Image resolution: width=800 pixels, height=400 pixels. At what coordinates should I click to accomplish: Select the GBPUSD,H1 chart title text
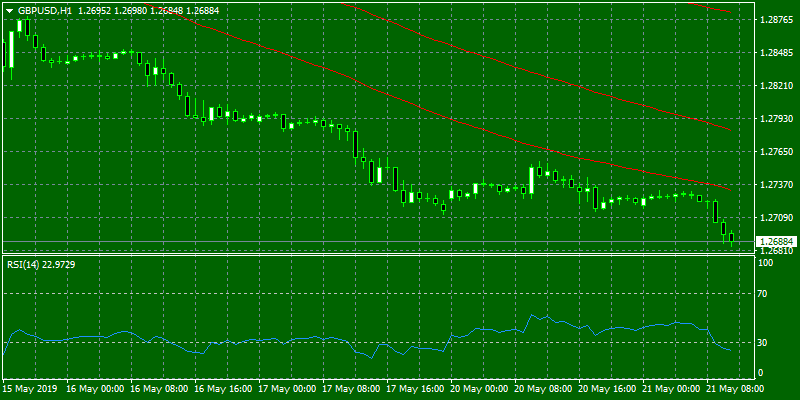point(44,10)
